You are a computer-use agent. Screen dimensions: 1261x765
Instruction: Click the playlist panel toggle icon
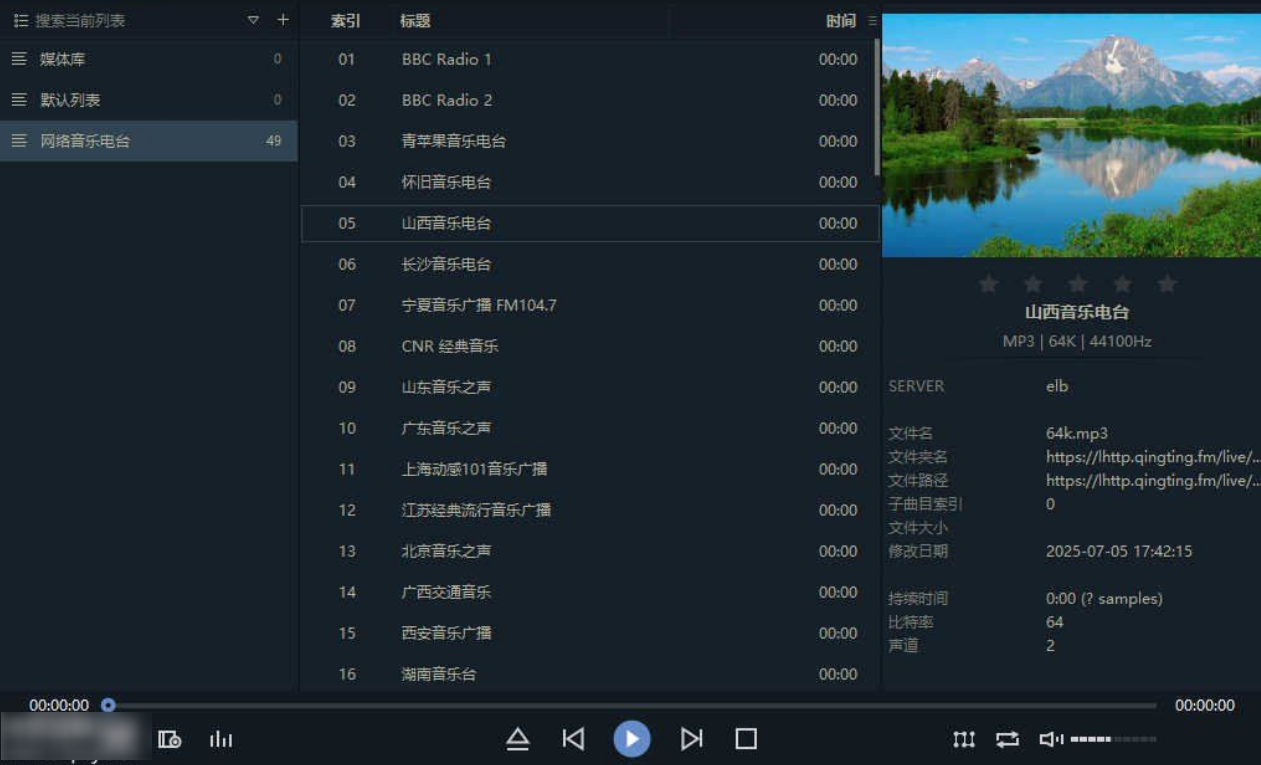[x=170, y=740]
